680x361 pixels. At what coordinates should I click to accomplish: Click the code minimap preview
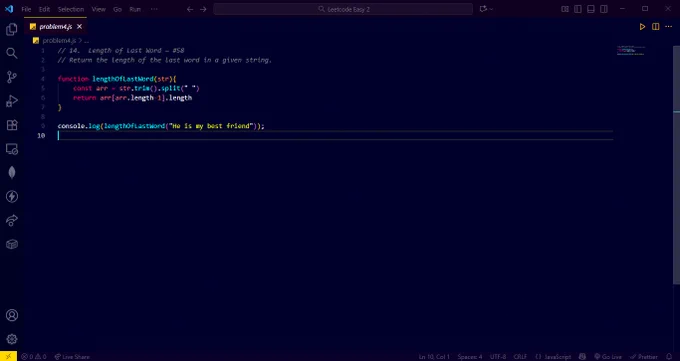(x=631, y=50)
